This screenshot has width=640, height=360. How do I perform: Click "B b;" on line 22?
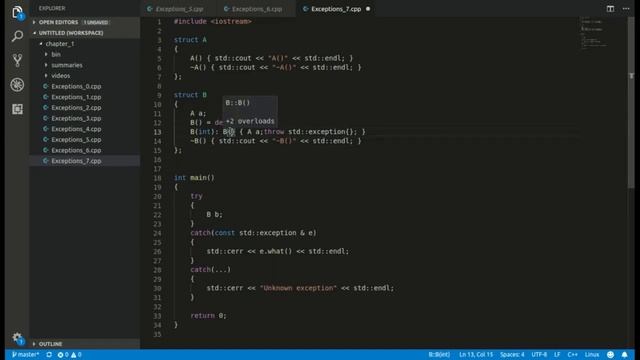[214, 214]
